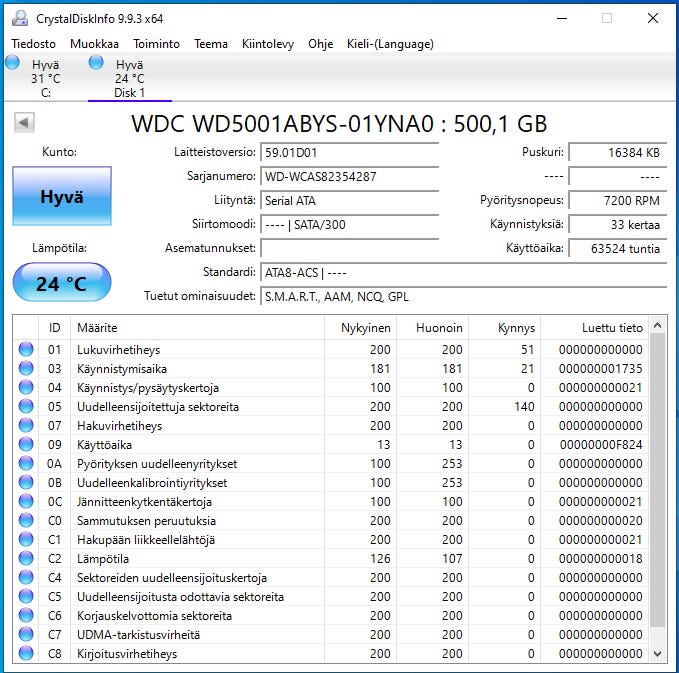Click status icon for Käynnistys/pysäytyskertoja row
The height and width of the screenshot is (673, 679).
[x=26, y=387]
